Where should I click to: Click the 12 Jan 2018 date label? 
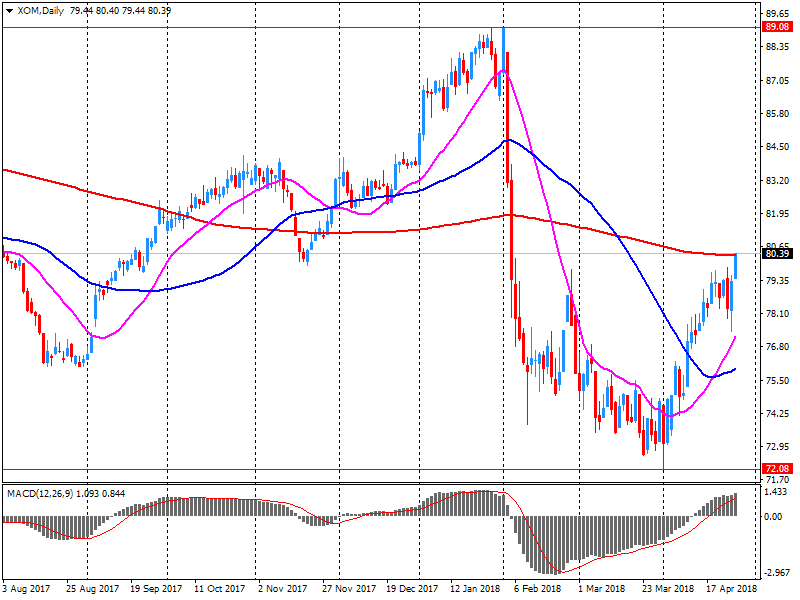475,589
